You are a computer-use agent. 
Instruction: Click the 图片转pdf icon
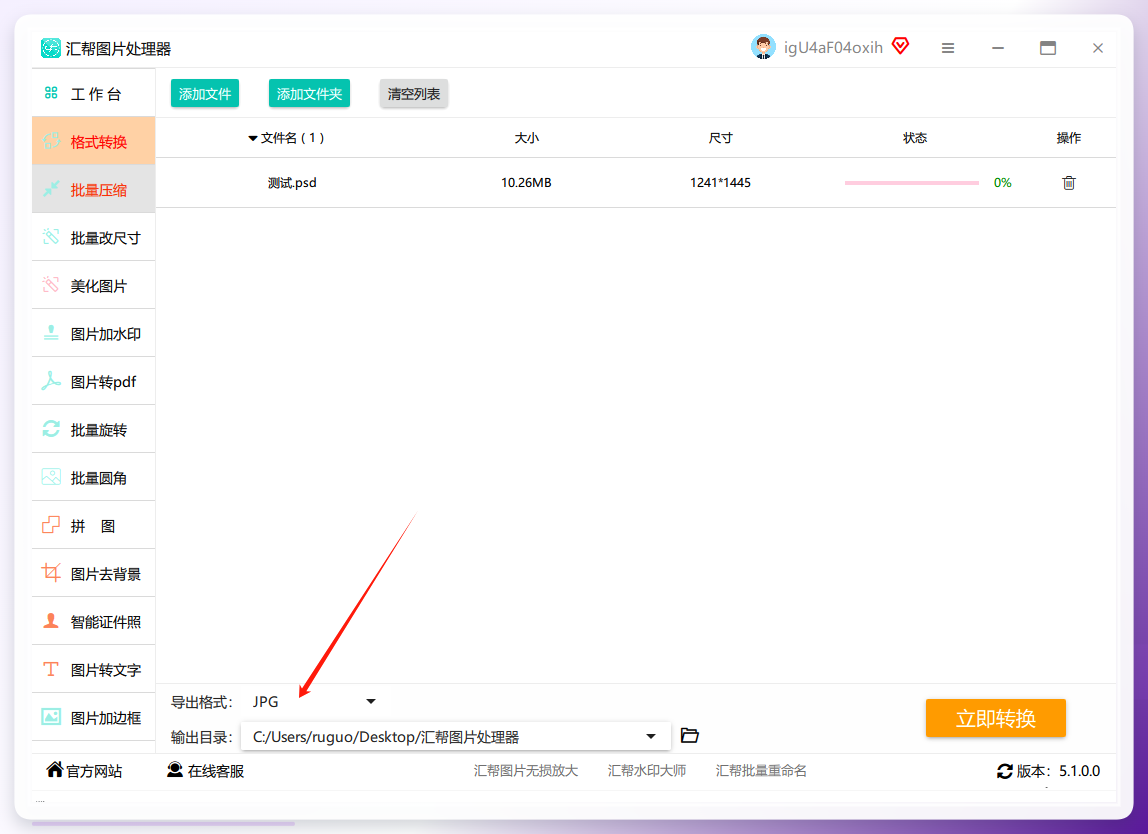coord(51,381)
